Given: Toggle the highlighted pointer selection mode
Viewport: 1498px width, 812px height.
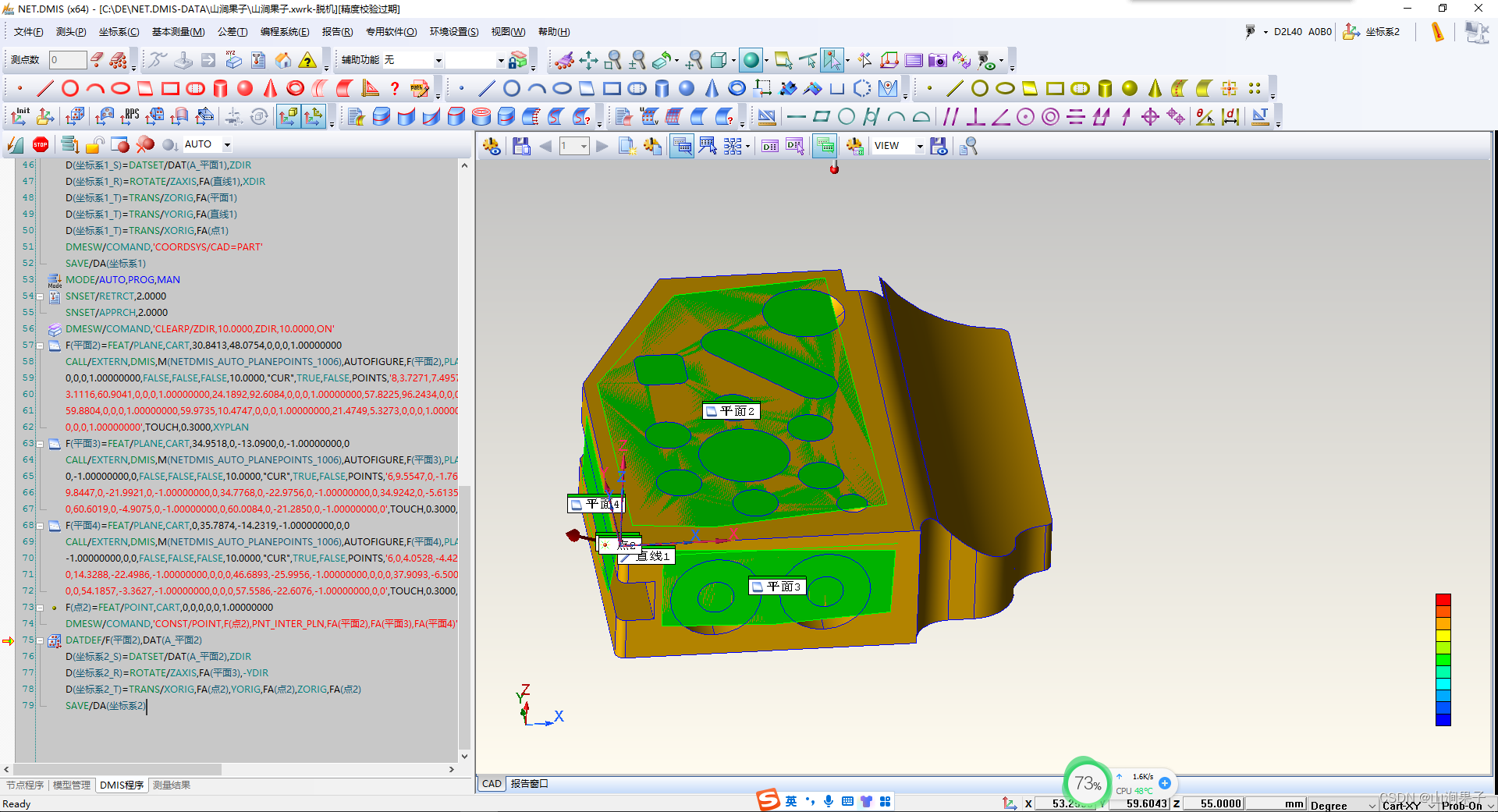Looking at the screenshot, I should point(832,60).
